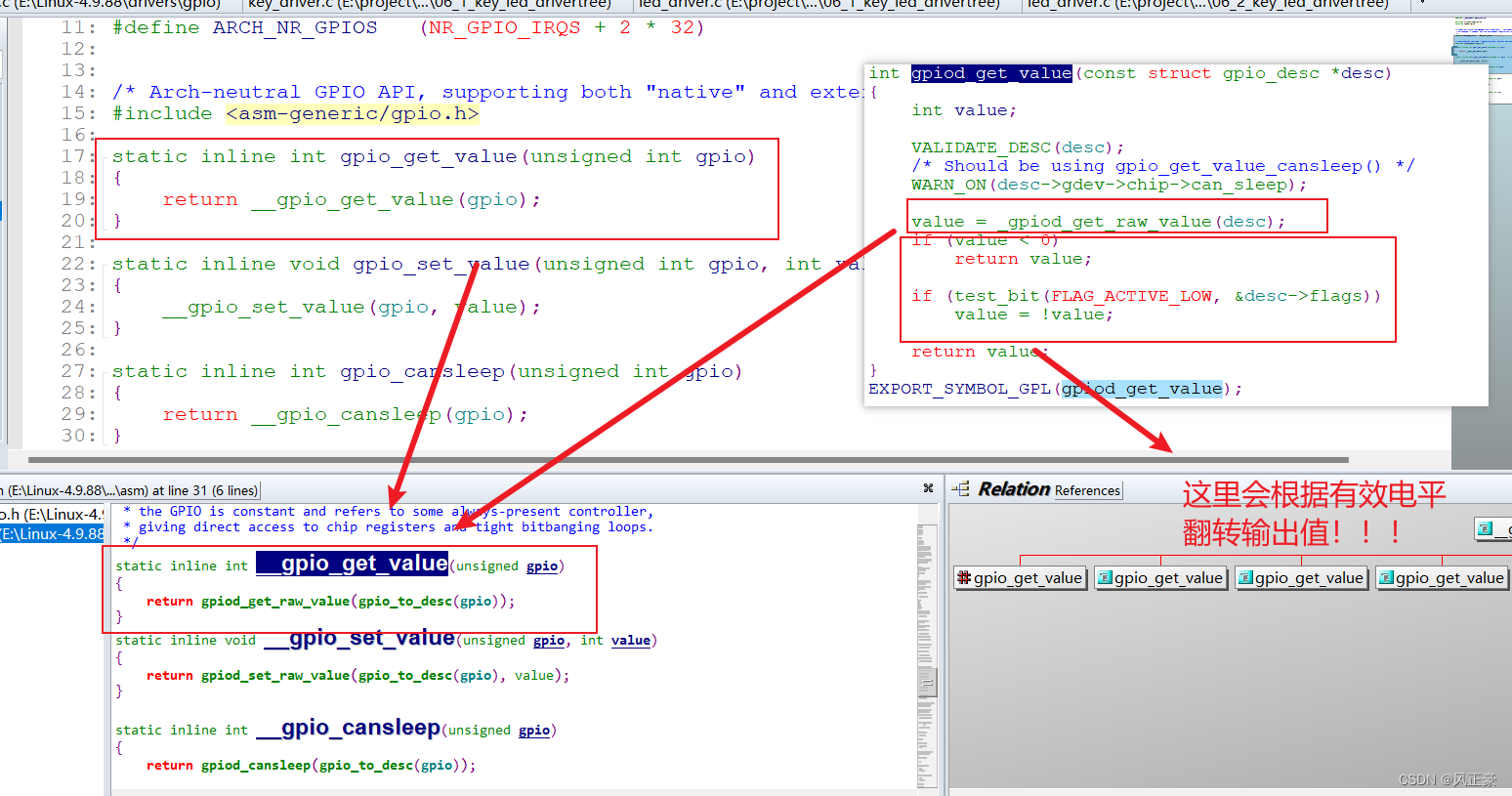This screenshot has width=1512, height=796.
Task: Click gpiod_cansleep call in Context window
Action: tap(256, 766)
